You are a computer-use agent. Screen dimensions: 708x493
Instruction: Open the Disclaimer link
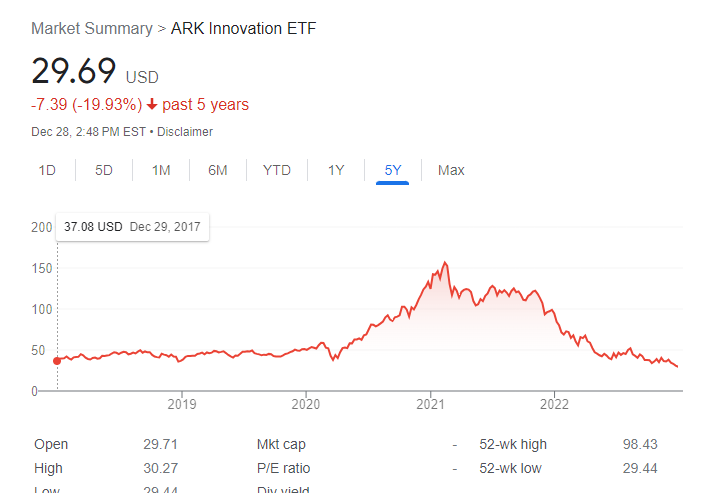(185, 132)
